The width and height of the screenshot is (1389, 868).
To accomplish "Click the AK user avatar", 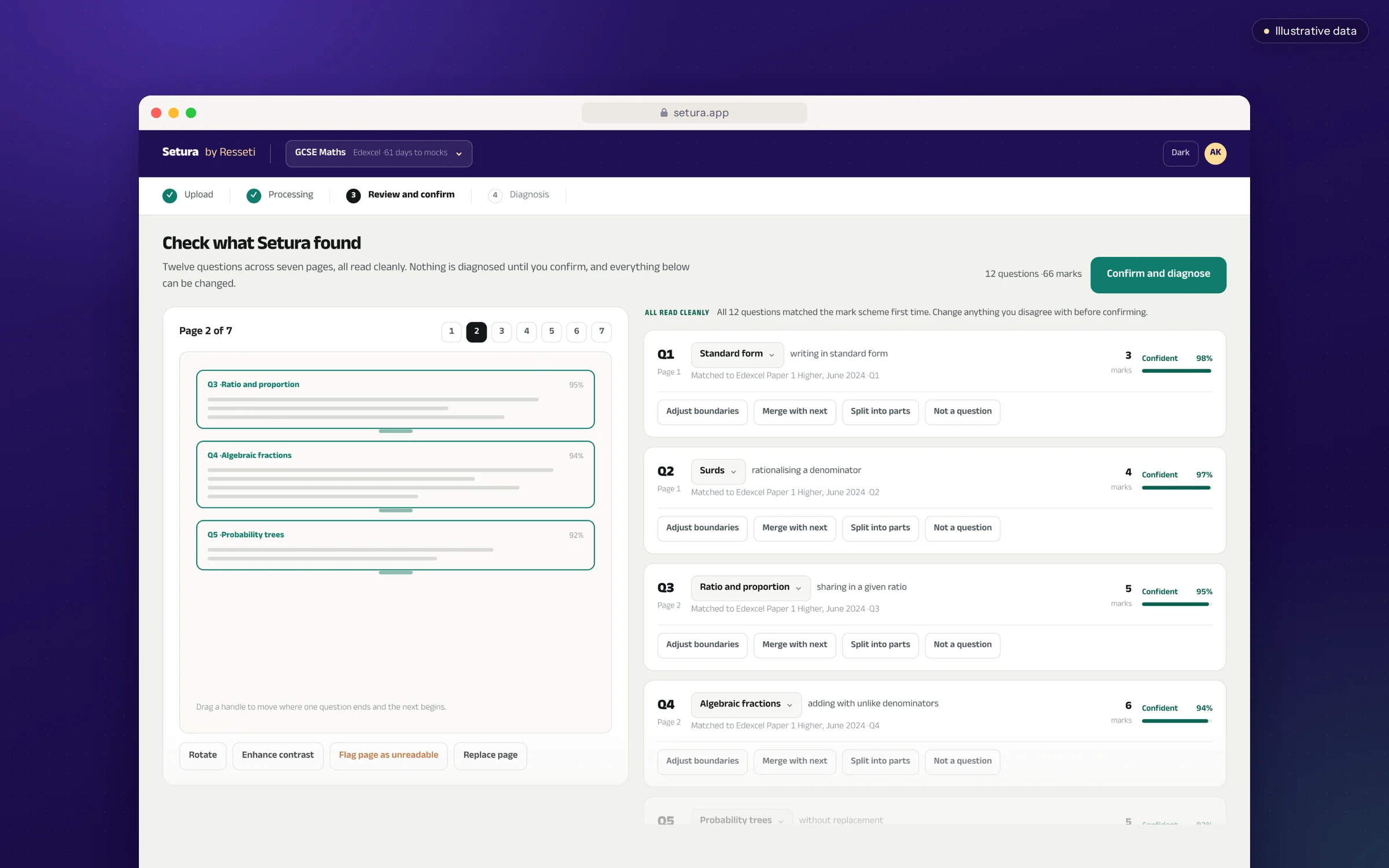I will 1215,153.
